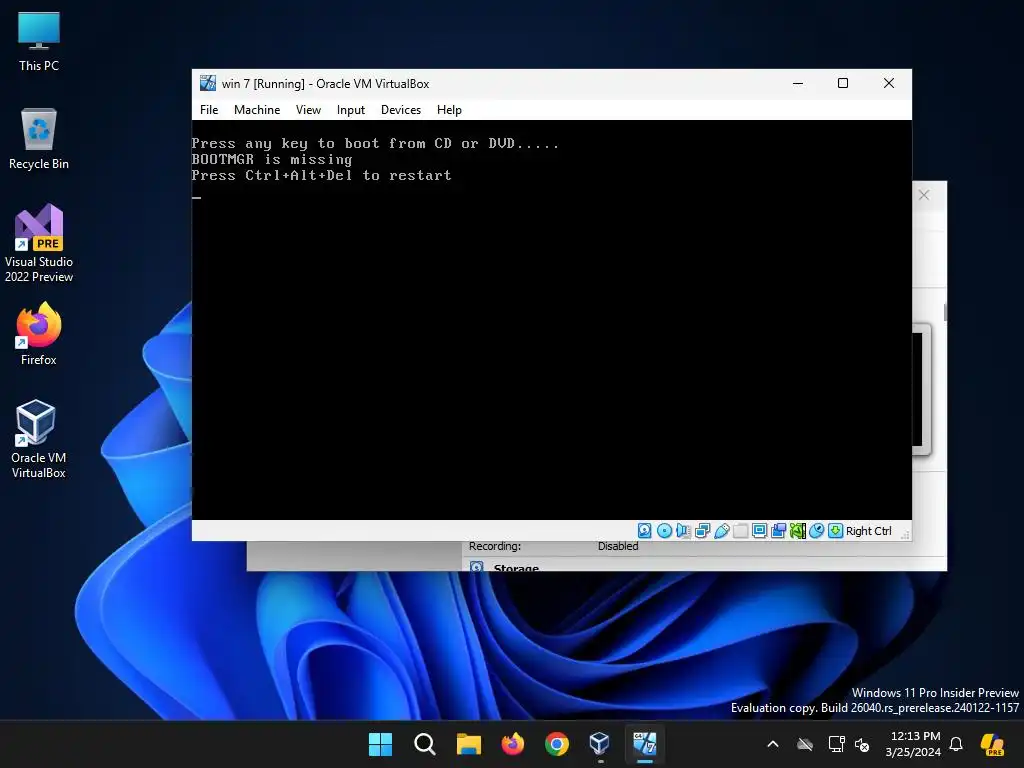This screenshot has height=768, width=1024.
Task: Click the VM preview thumbnail in VirtualBox Manager
Action: click(921, 389)
